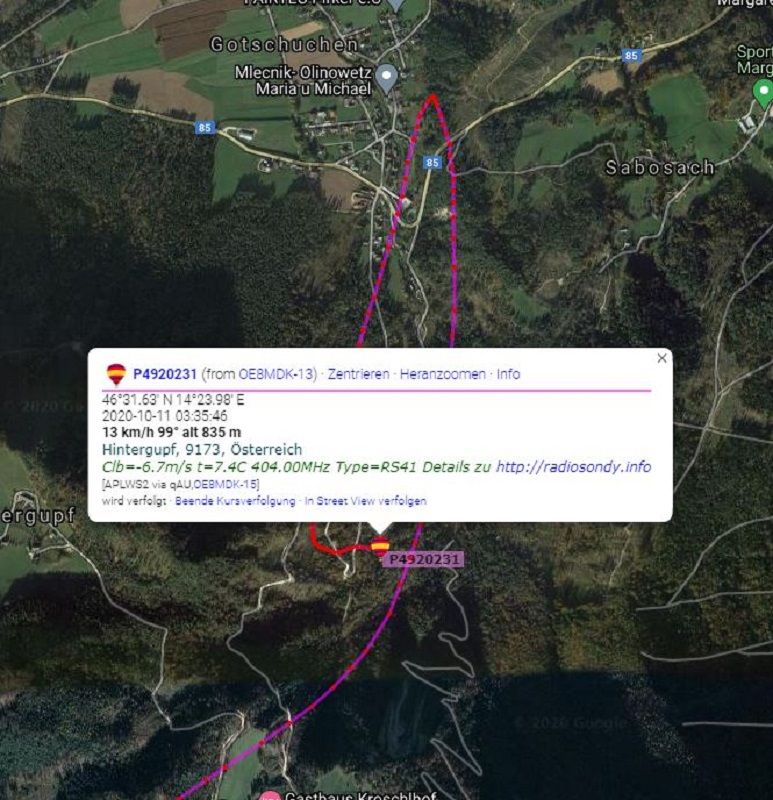Click Heranzoomen to zoom in
The width and height of the screenshot is (773, 800).
tap(442, 374)
